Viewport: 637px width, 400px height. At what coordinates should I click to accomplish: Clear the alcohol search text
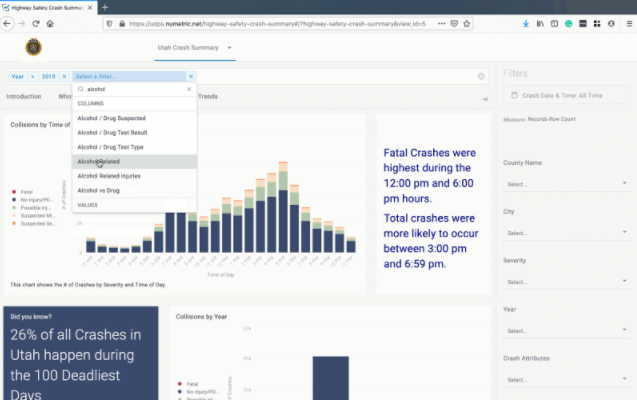point(189,89)
